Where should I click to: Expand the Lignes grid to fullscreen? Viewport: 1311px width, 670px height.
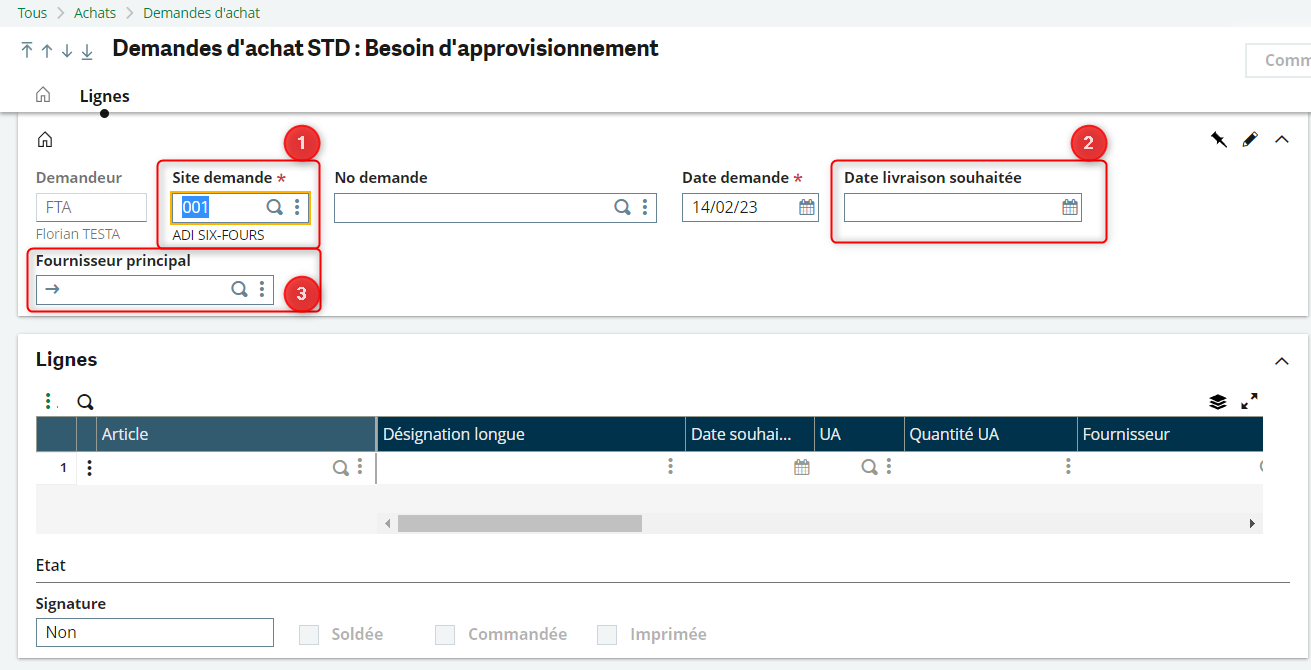1249,402
